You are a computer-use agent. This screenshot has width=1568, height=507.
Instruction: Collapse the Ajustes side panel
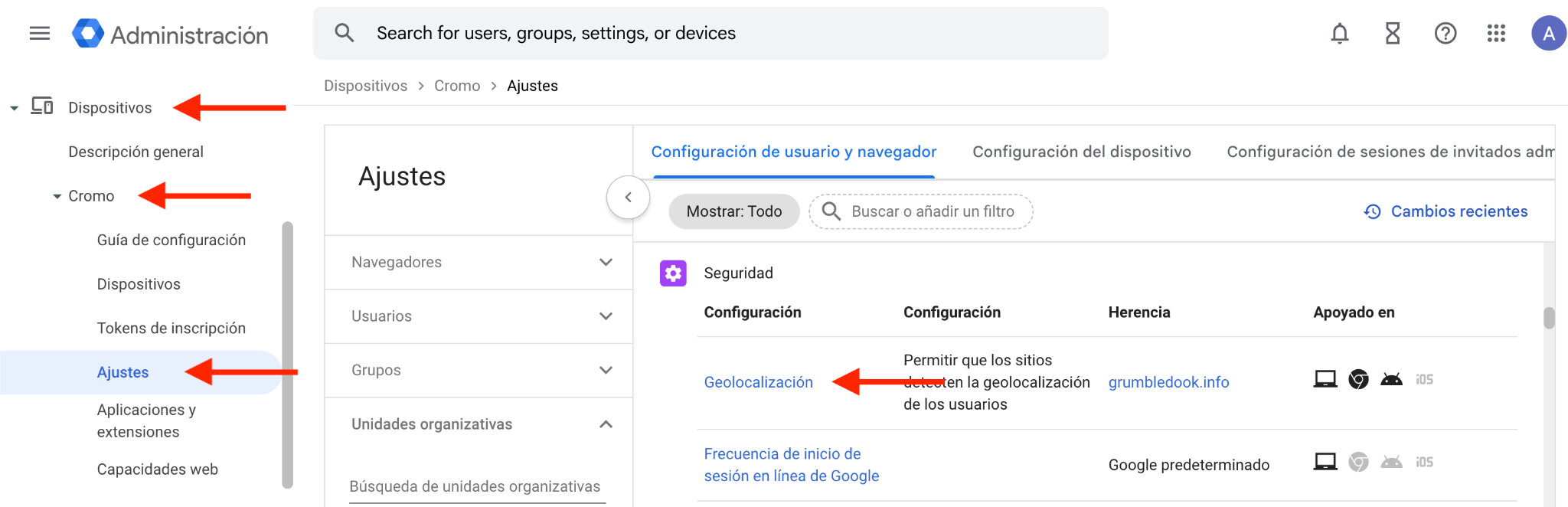[x=628, y=198]
